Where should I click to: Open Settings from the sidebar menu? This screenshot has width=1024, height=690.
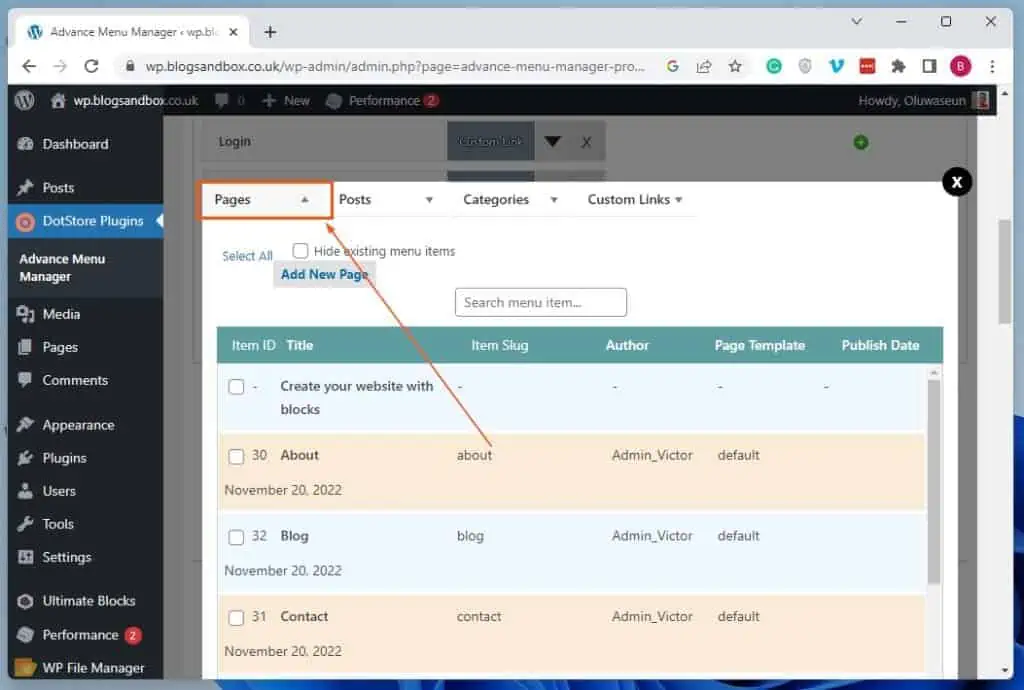[65, 557]
